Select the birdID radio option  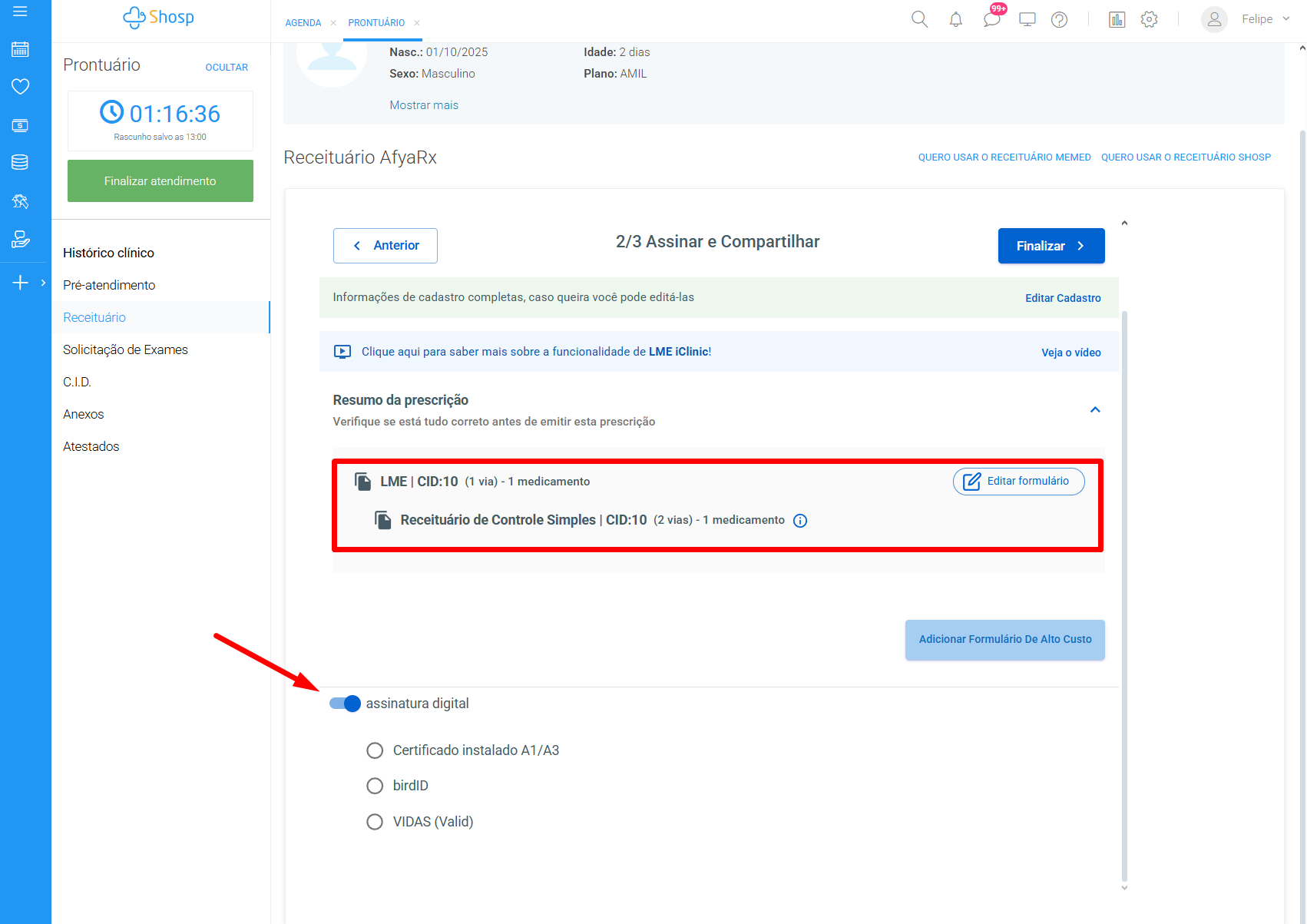click(x=375, y=786)
